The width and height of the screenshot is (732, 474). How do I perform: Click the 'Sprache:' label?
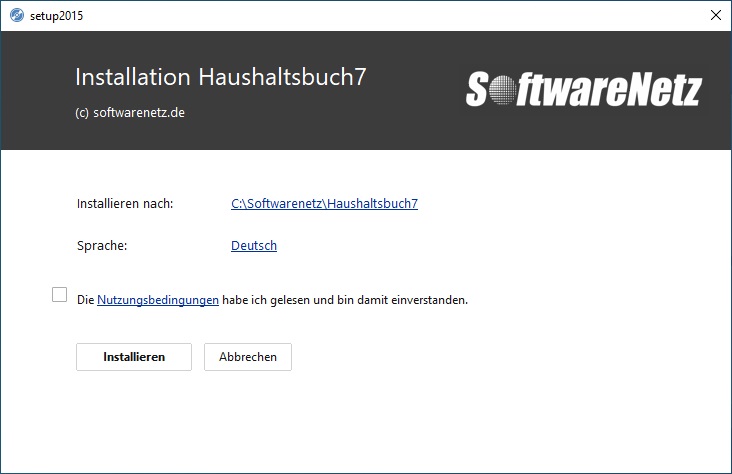pyautogui.click(x=103, y=245)
